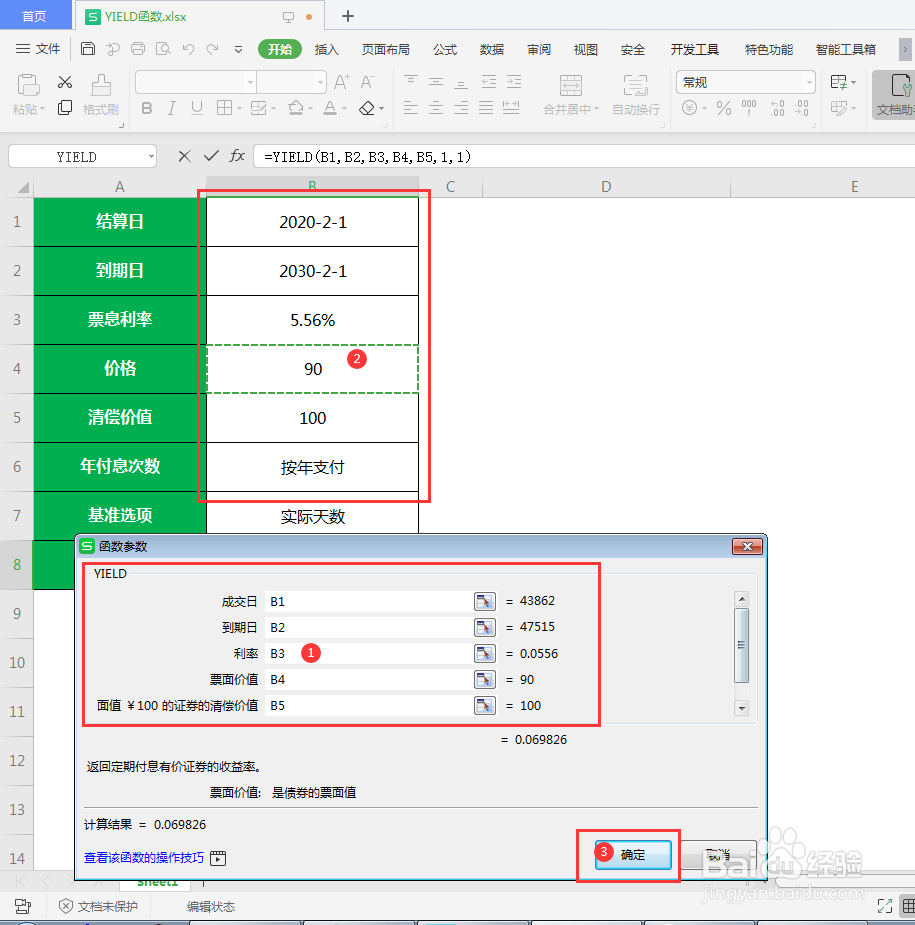Increase font size with A+ icon
Viewport: 915px width, 925px height.
click(x=342, y=82)
